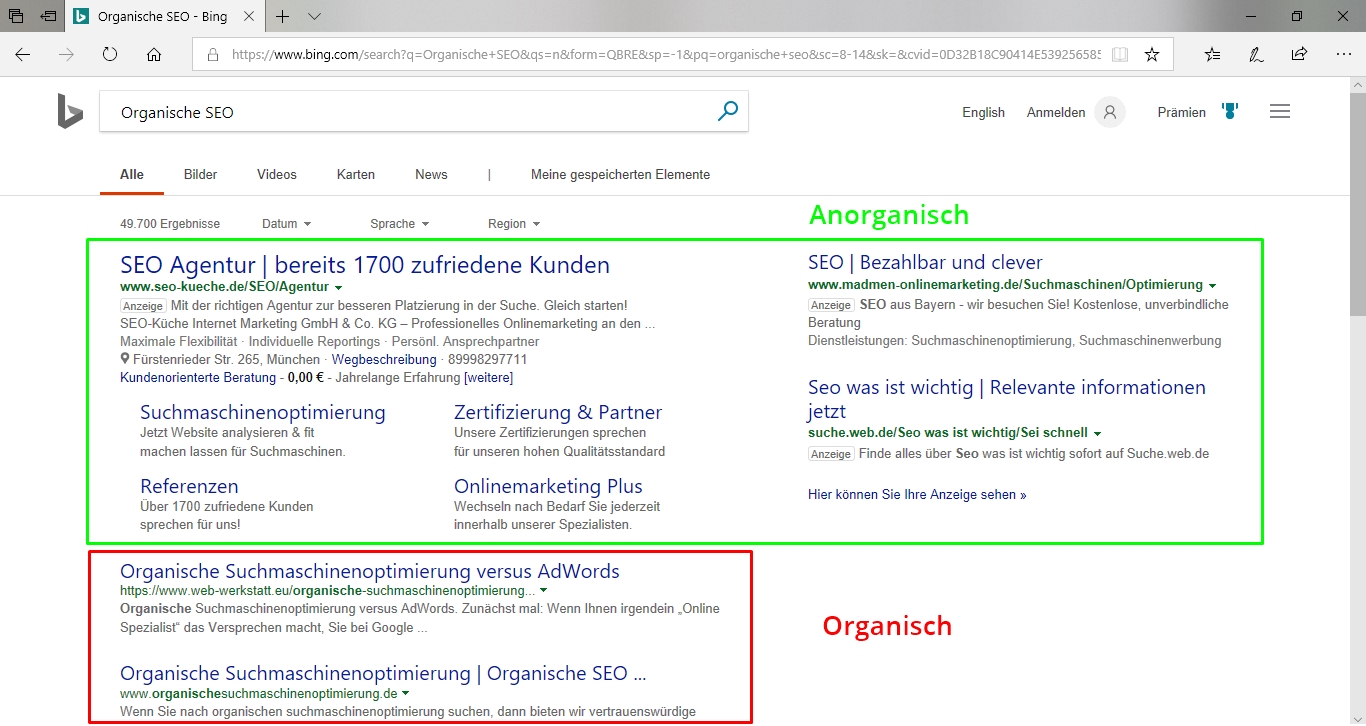The height and width of the screenshot is (726, 1366).
Task: Open Onlinemarketing Plus sitelink
Action: [x=548, y=486]
